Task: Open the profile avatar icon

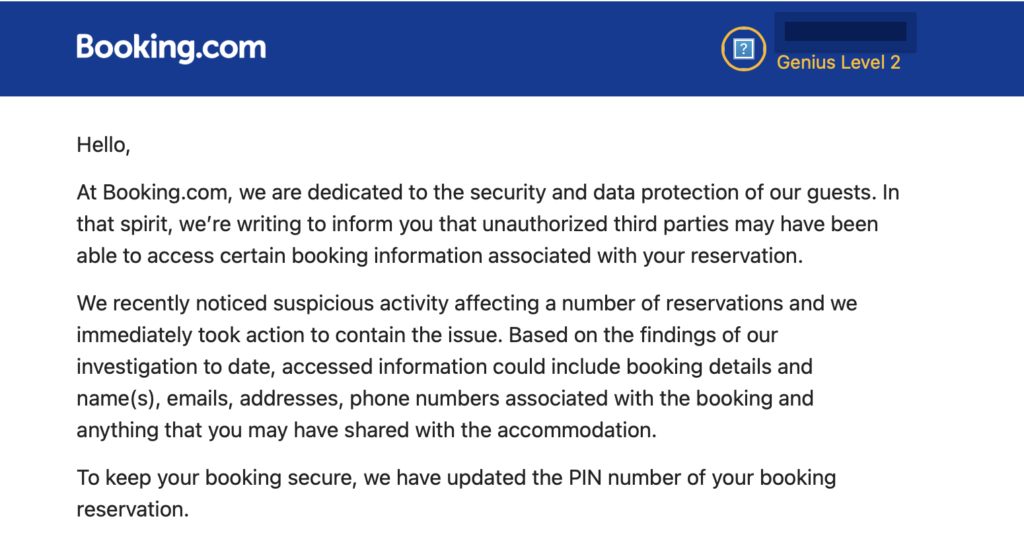Action: [743, 49]
